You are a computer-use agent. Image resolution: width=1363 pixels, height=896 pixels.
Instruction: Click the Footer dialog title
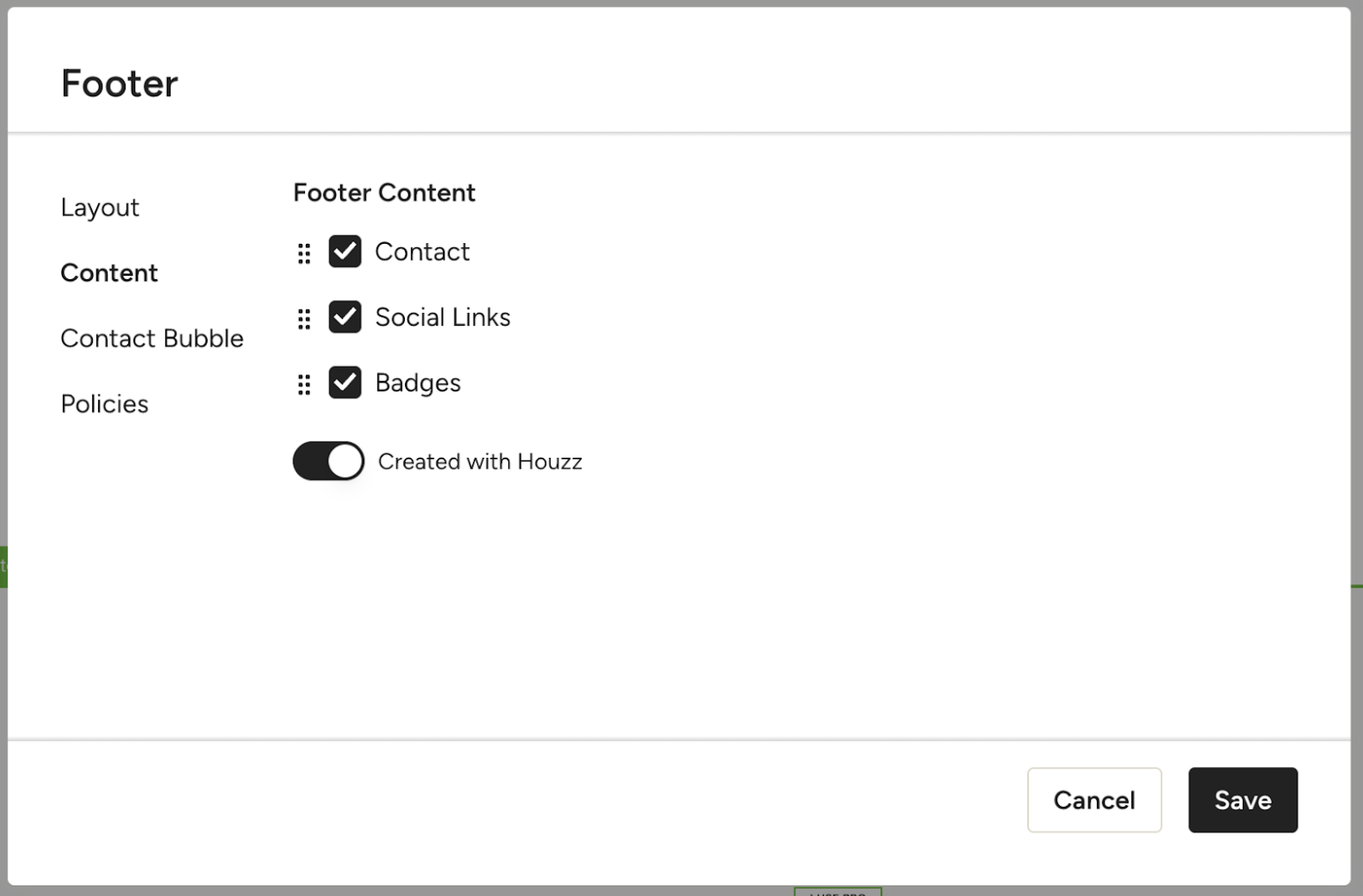tap(119, 84)
